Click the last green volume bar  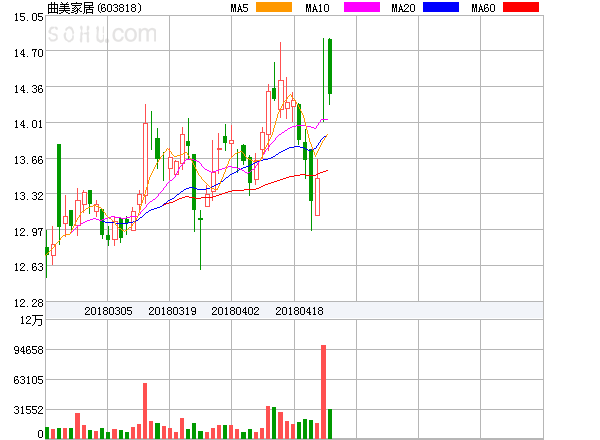(x=330, y=424)
